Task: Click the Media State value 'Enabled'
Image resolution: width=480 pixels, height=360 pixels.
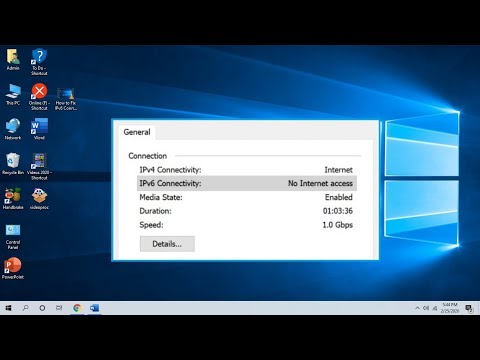Action: click(x=339, y=197)
